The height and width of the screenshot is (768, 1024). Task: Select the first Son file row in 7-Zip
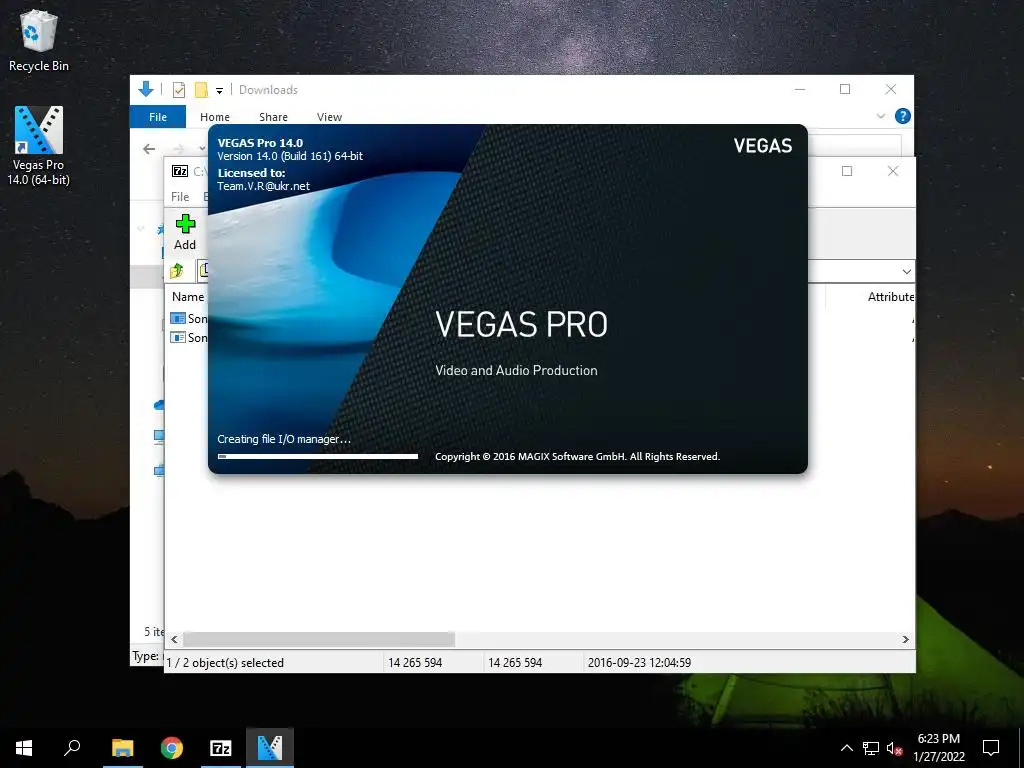189,318
